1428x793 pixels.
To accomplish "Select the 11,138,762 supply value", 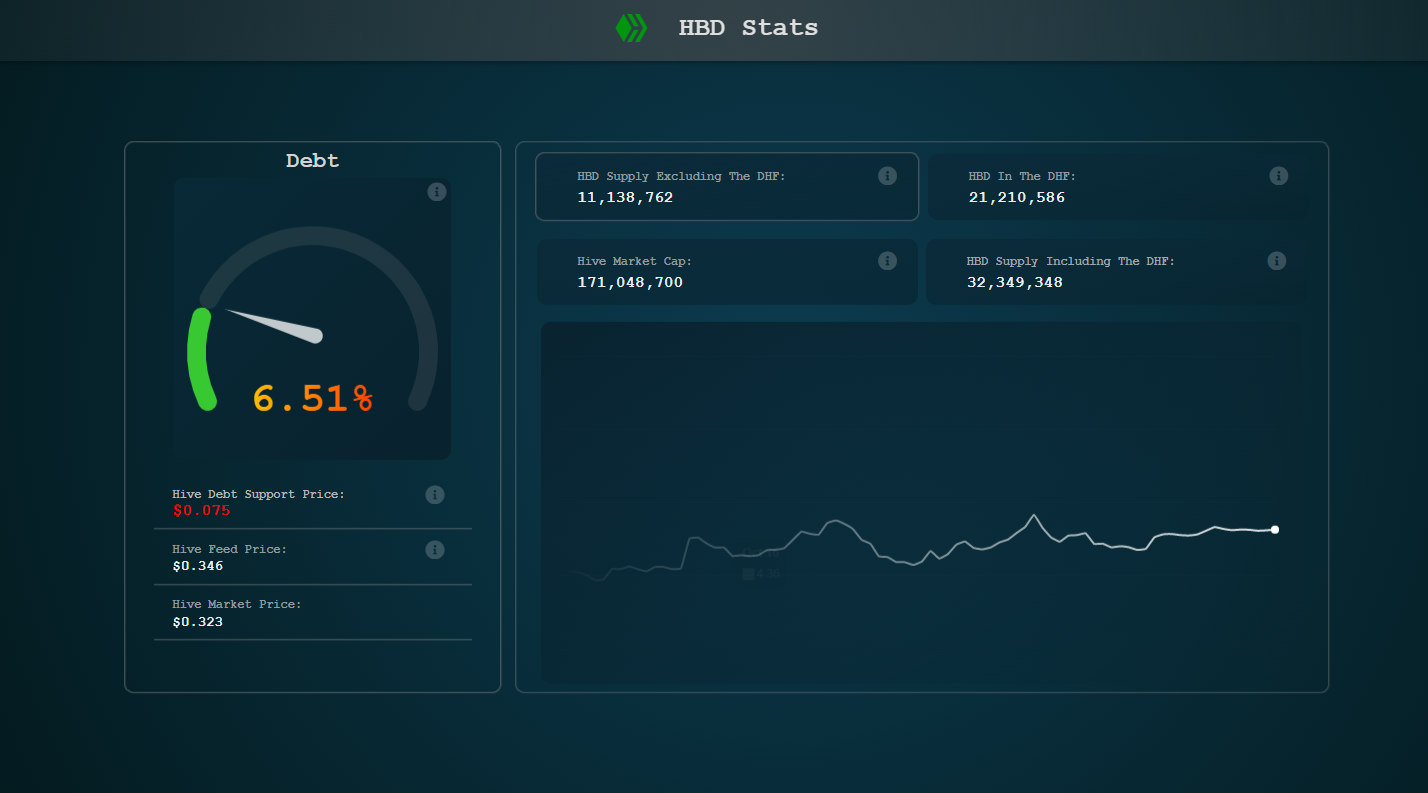I will coord(625,198).
